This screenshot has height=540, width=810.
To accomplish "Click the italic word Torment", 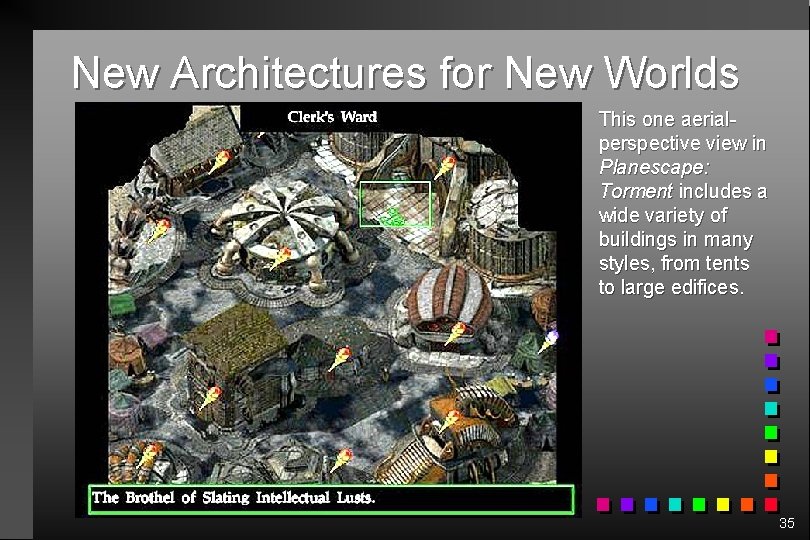I will click(x=636, y=191).
